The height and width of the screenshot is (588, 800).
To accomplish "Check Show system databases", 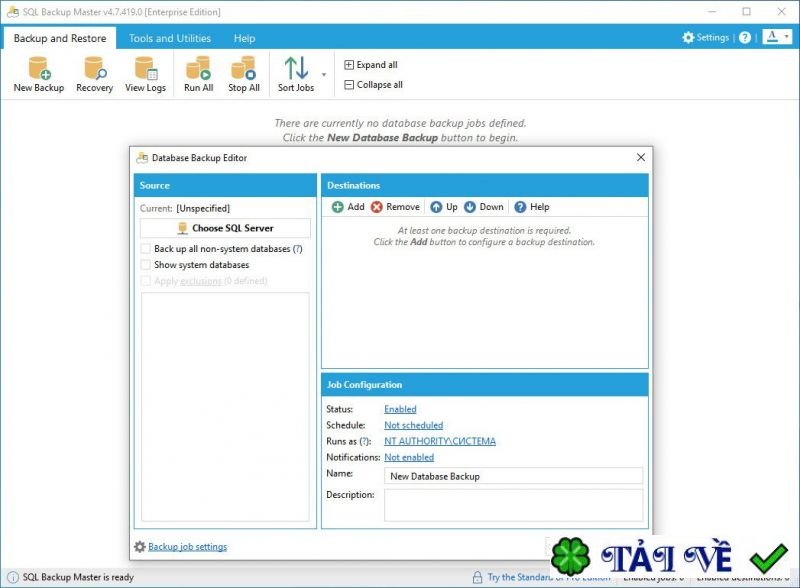I will click(x=145, y=265).
